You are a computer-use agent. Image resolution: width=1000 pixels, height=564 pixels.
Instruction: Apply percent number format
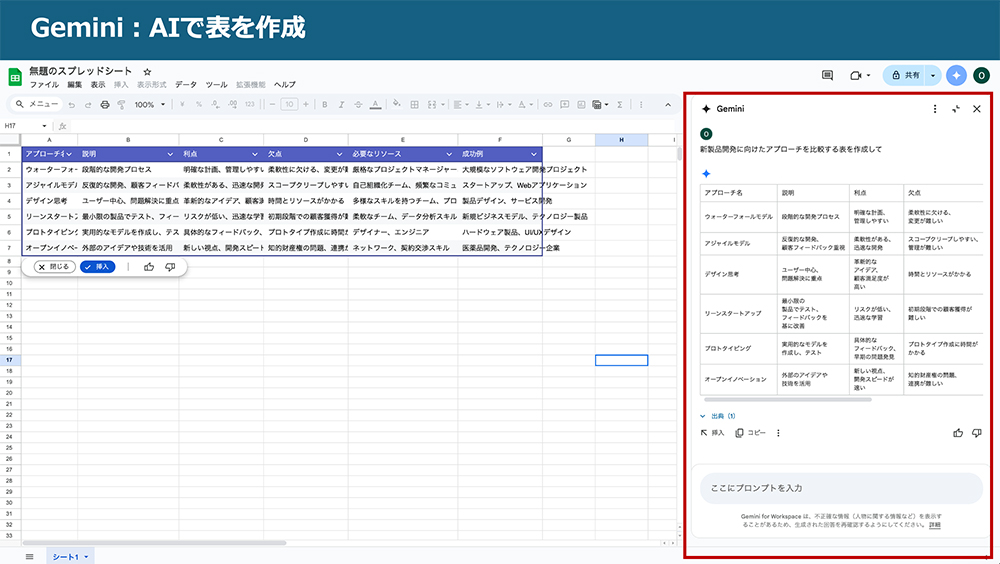pos(199,105)
